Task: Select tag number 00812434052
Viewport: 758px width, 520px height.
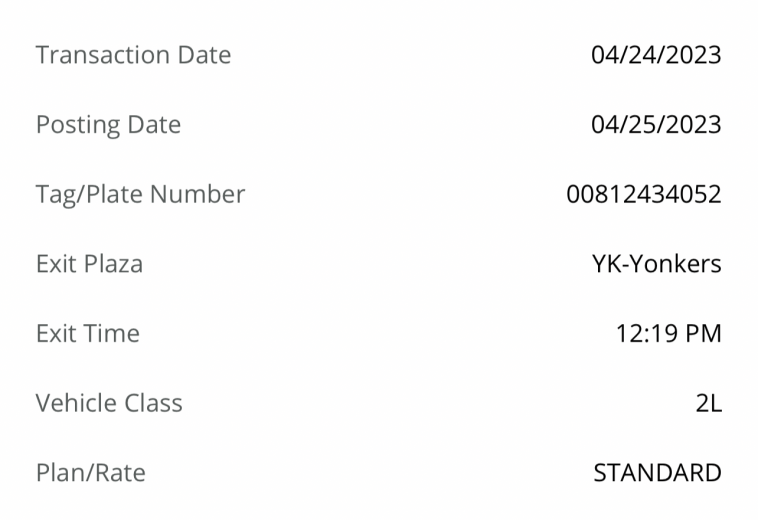Action: click(644, 194)
